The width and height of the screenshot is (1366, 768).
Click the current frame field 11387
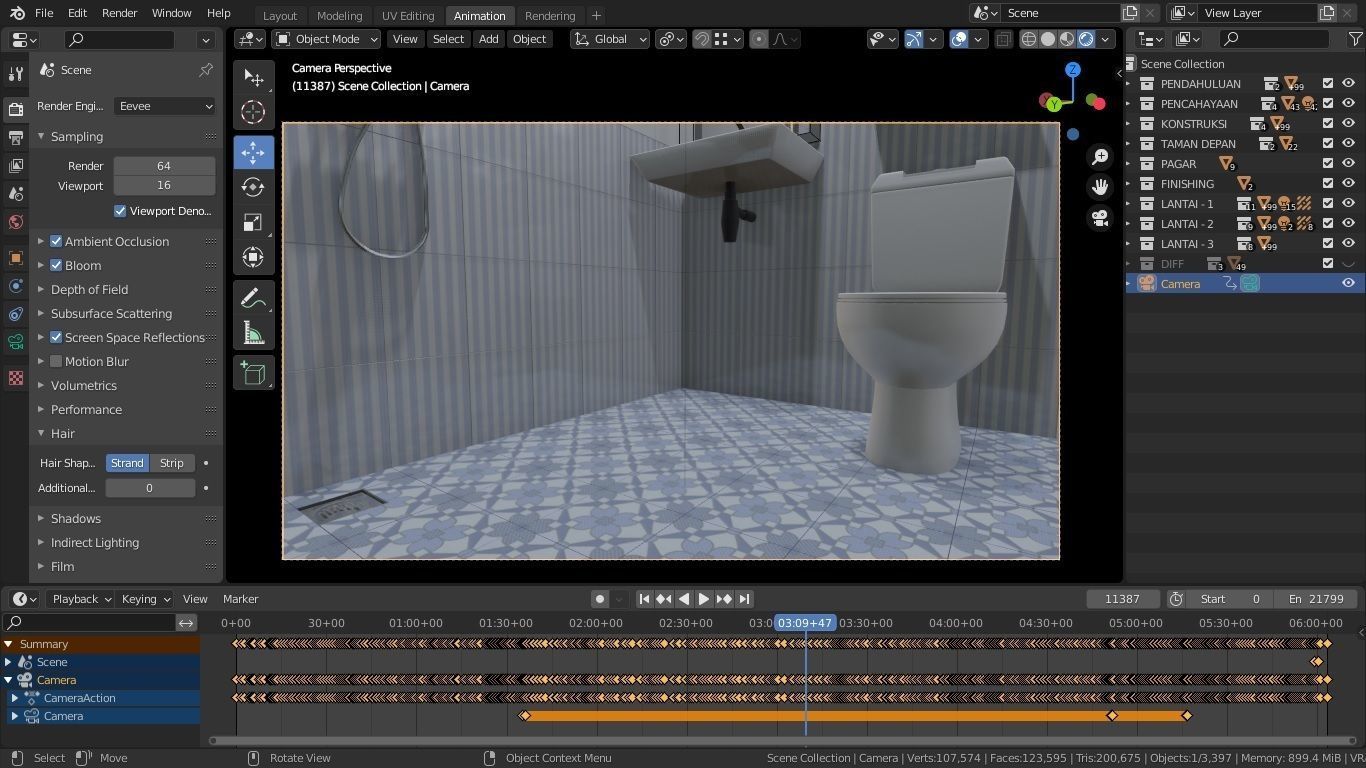tap(1122, 599)
